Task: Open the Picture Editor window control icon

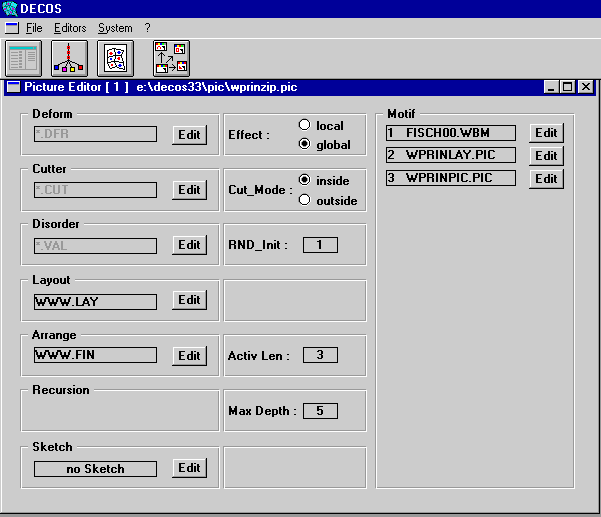Action: coord(14,87)
